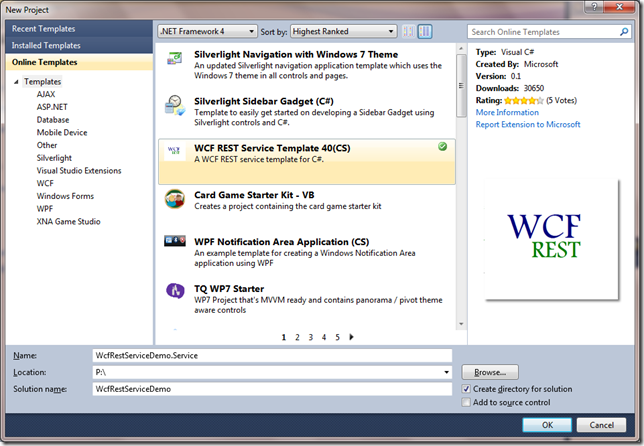The image size is (644, 446).
Task: Open Installed Templates section
Action: (79, 45)
